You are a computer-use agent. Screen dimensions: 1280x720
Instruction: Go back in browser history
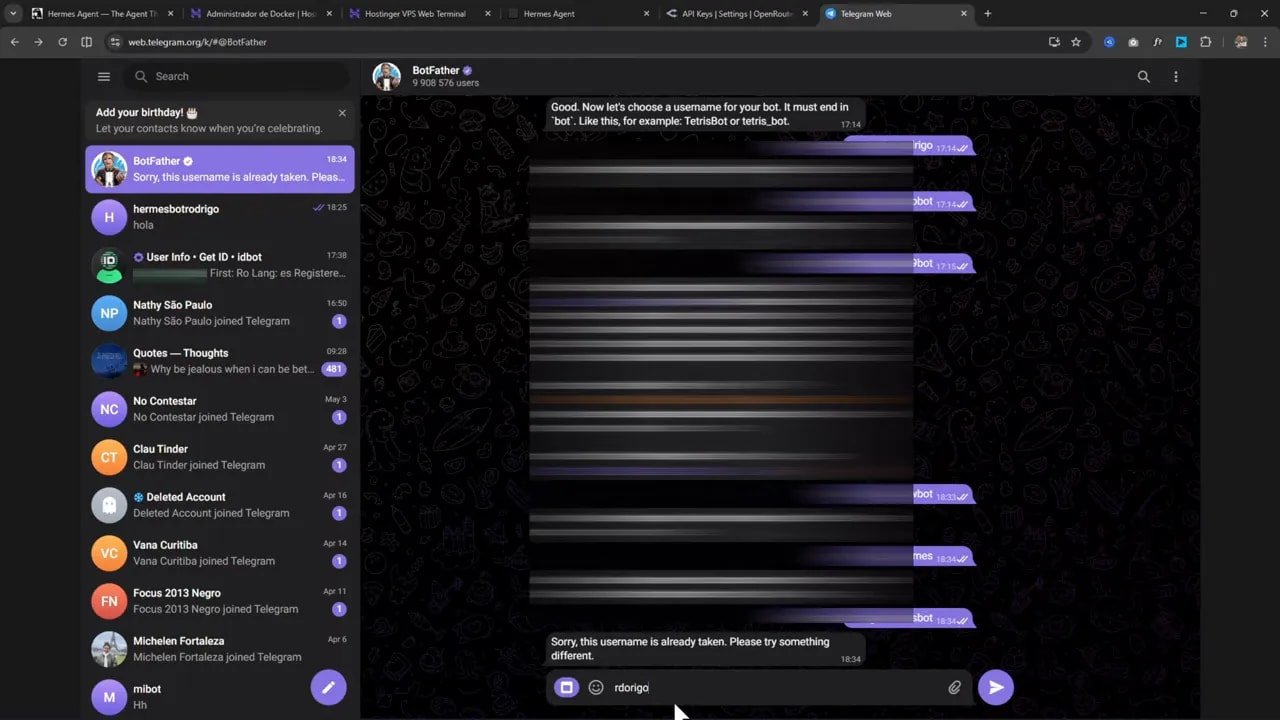click(x=15, y=42)
